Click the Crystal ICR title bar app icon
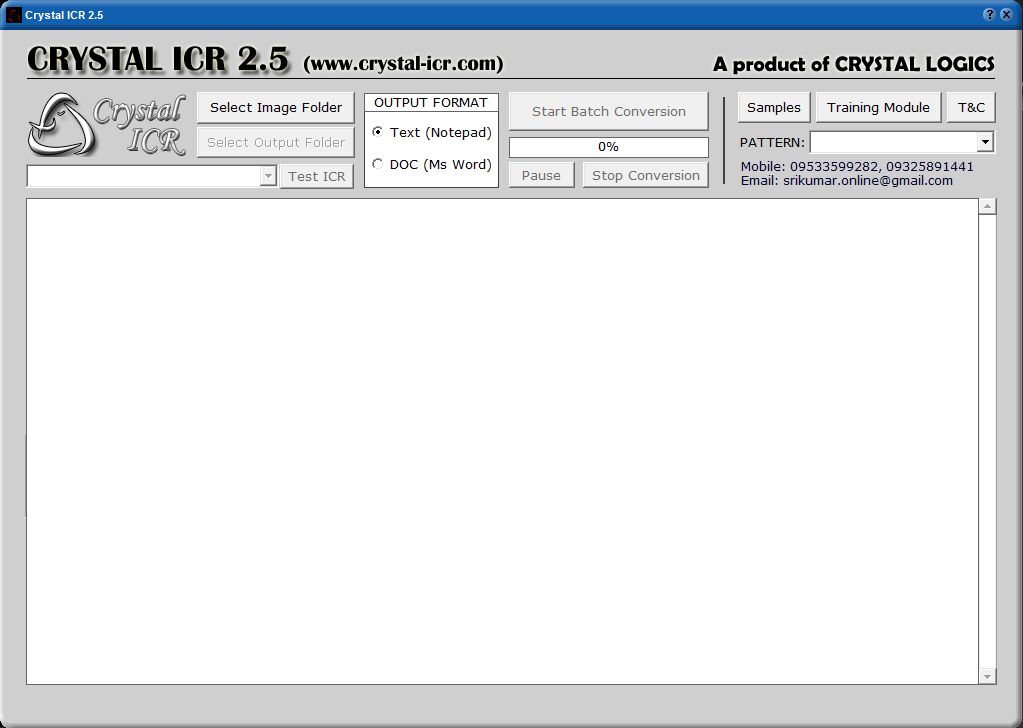The width and height of the screenshot is (1023, 728). click(13, 14)
